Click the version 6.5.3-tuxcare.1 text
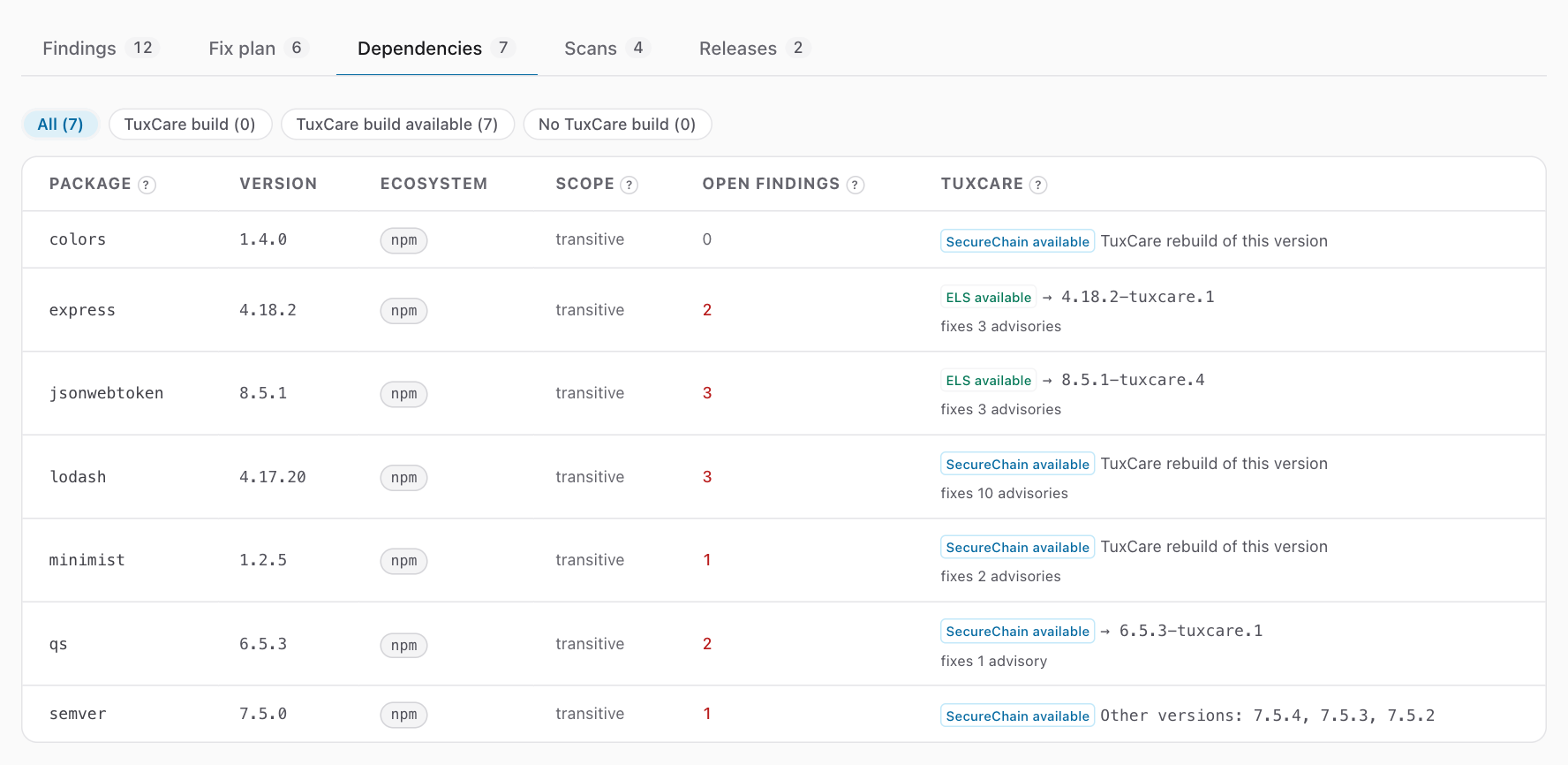The image size is (1568, 765). point(1191,631)
